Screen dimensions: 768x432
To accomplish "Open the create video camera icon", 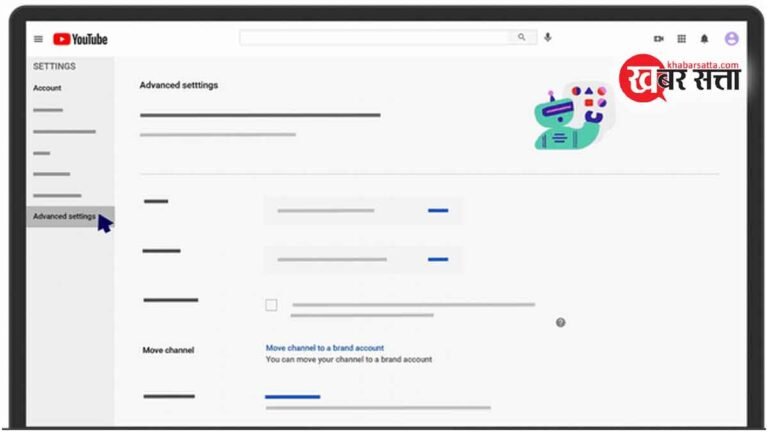I will pos(659,39).
